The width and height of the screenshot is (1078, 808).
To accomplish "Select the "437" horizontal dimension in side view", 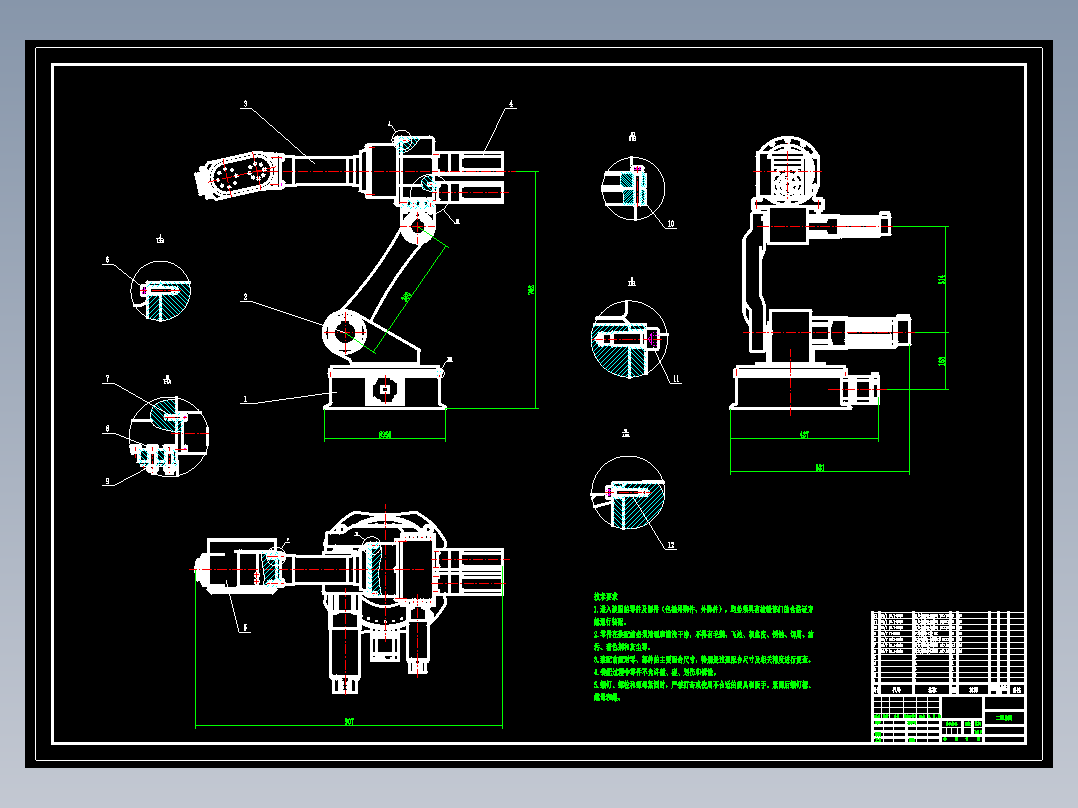I will coord(804,435).
